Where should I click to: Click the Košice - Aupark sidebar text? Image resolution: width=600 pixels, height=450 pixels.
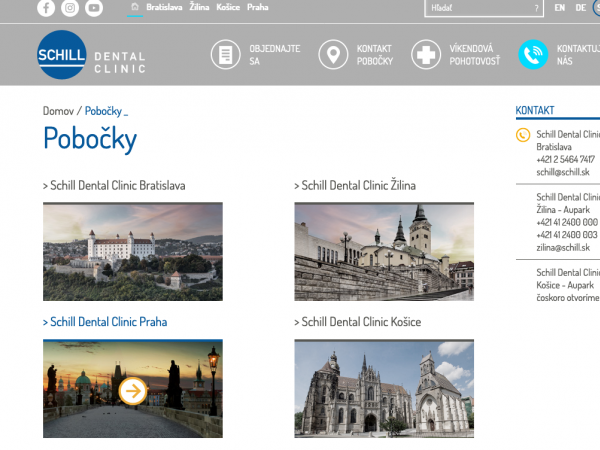[565, 285]
